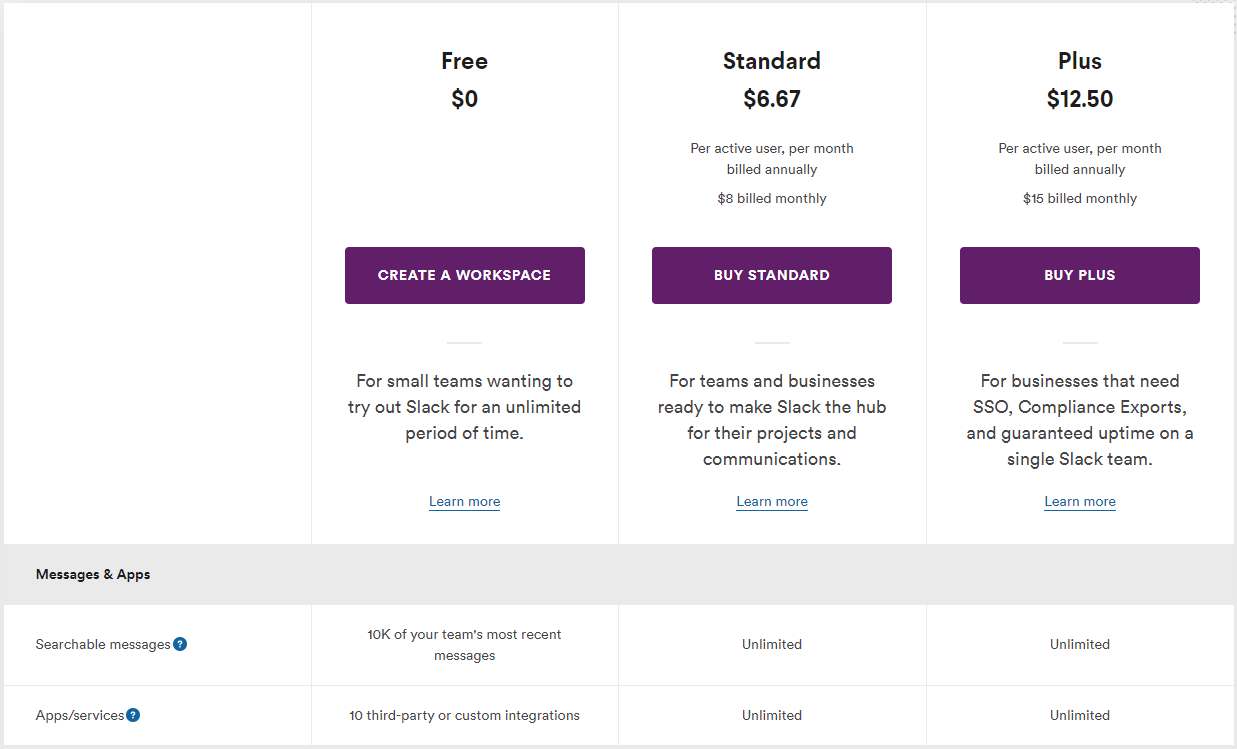The width and height of the screenshot is (1237, 749).
Task: Click the help icon beside Searchable messages
Action: pos(180,644)
